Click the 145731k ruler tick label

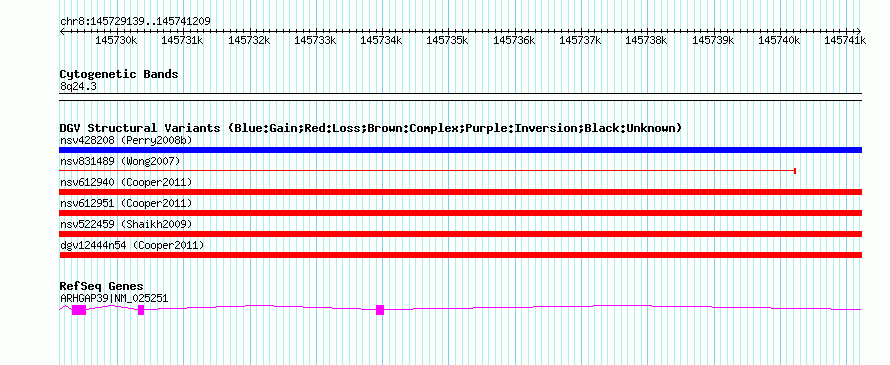coord(182,40)
